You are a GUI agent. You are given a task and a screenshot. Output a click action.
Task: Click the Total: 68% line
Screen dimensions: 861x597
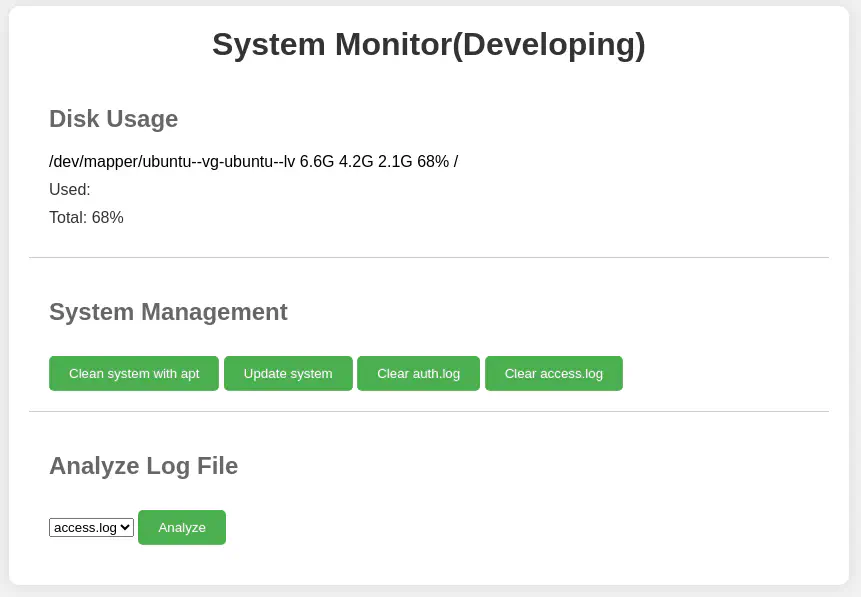pos(86,217)
